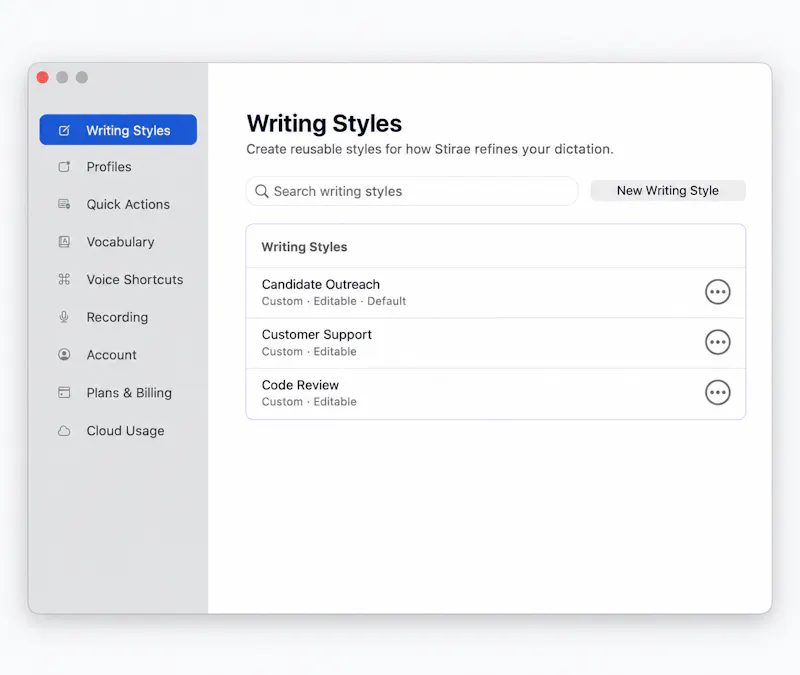Select Voice Shortcuts in the sidebar
The width and height of the screenshot is (800, 675).
pos(118,279)
